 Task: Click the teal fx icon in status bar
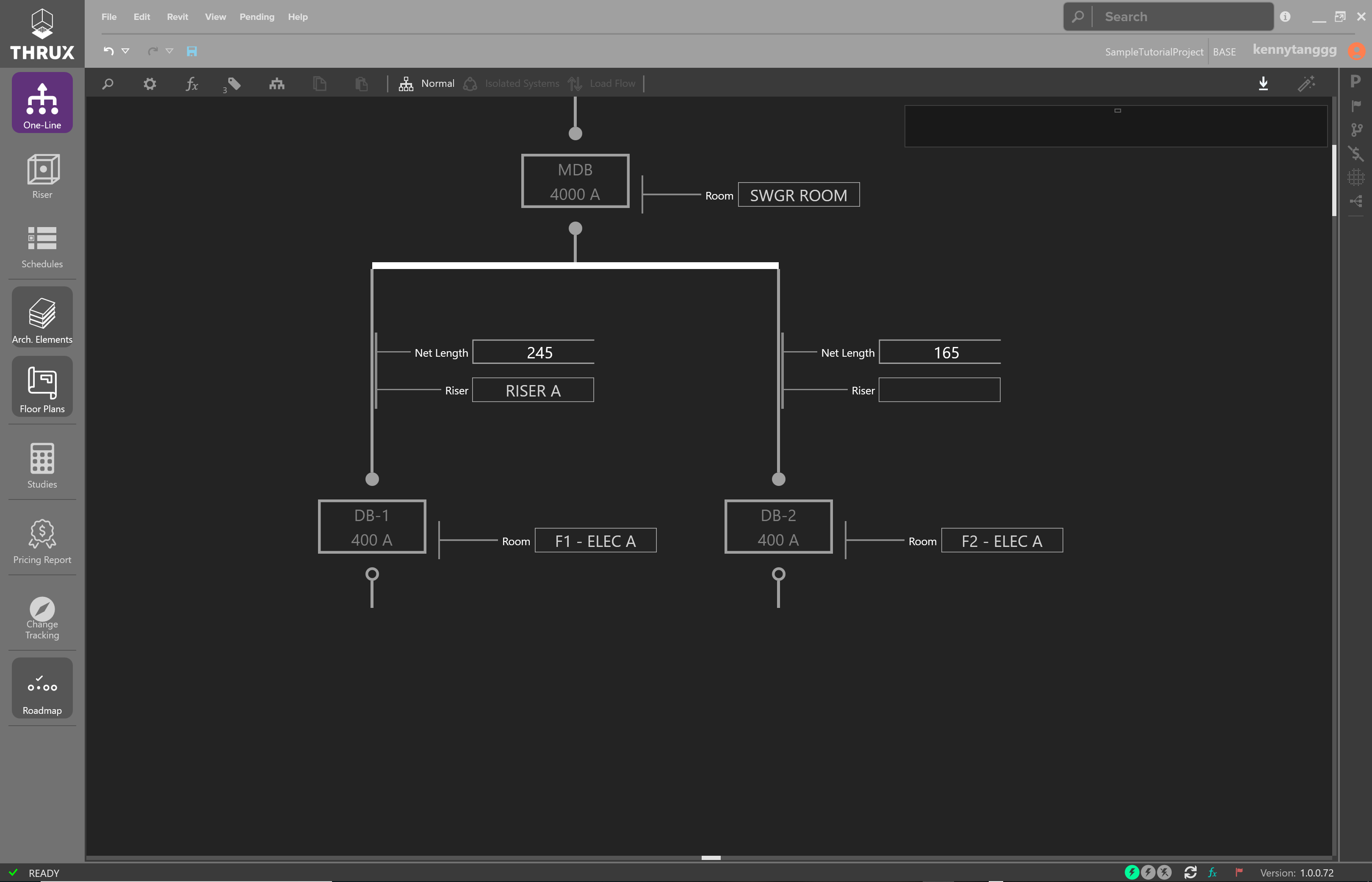pyautogui.click(x=1212, y=872)
